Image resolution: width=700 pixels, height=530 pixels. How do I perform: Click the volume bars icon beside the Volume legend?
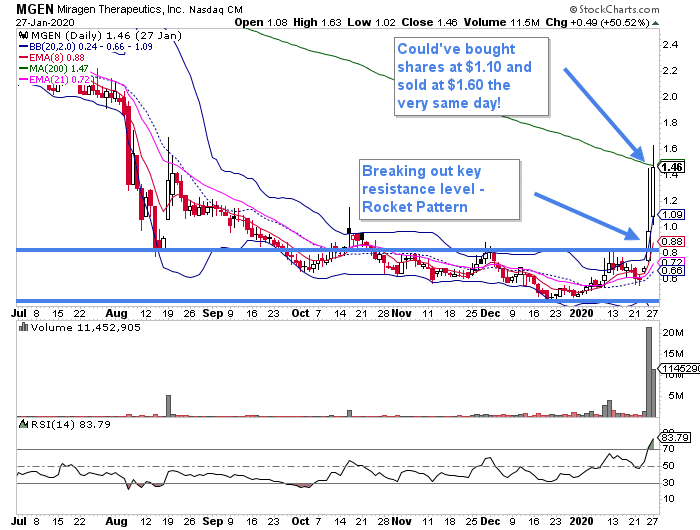[23, 327]
